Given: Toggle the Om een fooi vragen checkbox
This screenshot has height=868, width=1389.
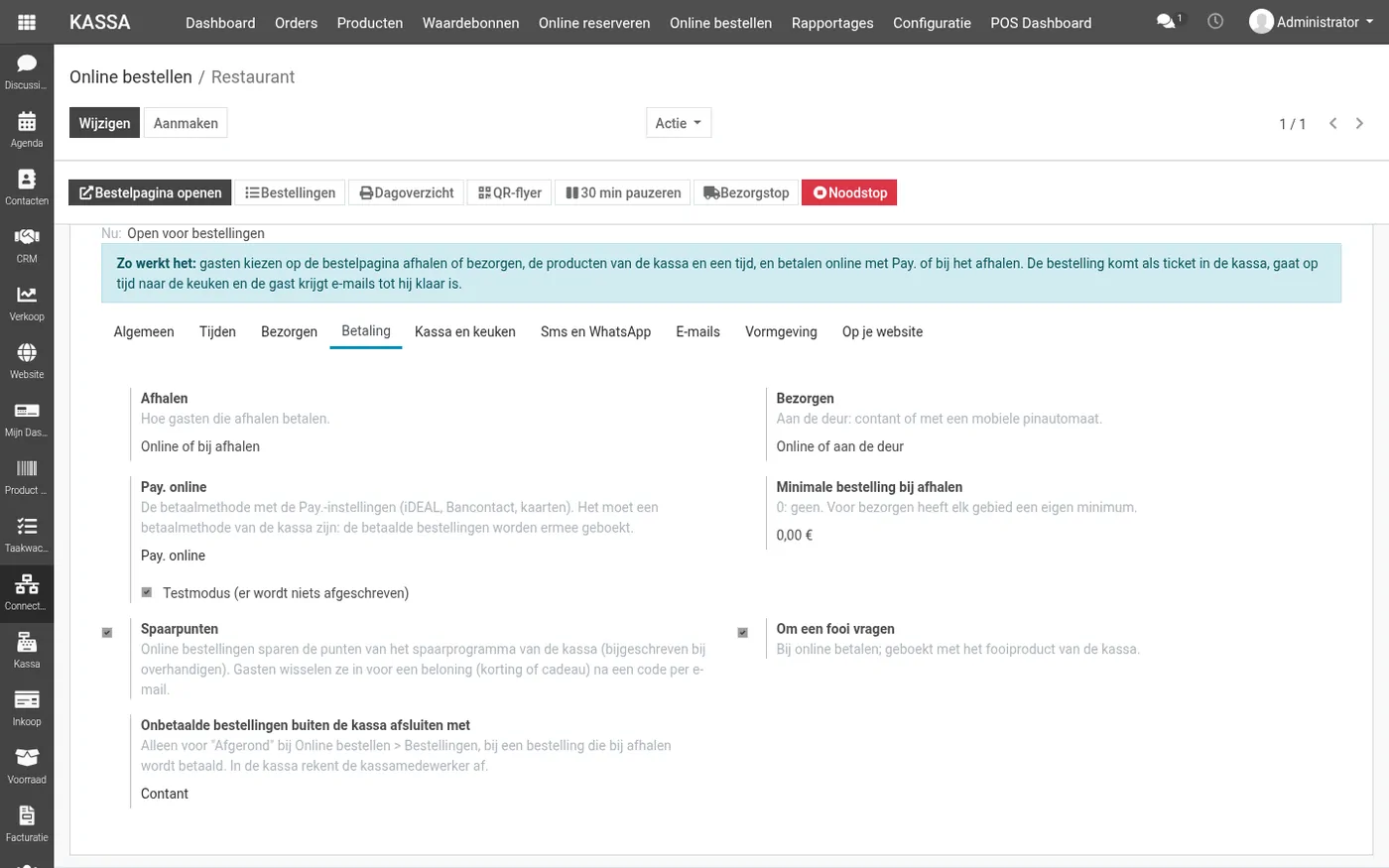Looking at the screenshot, I should point(743,632).
